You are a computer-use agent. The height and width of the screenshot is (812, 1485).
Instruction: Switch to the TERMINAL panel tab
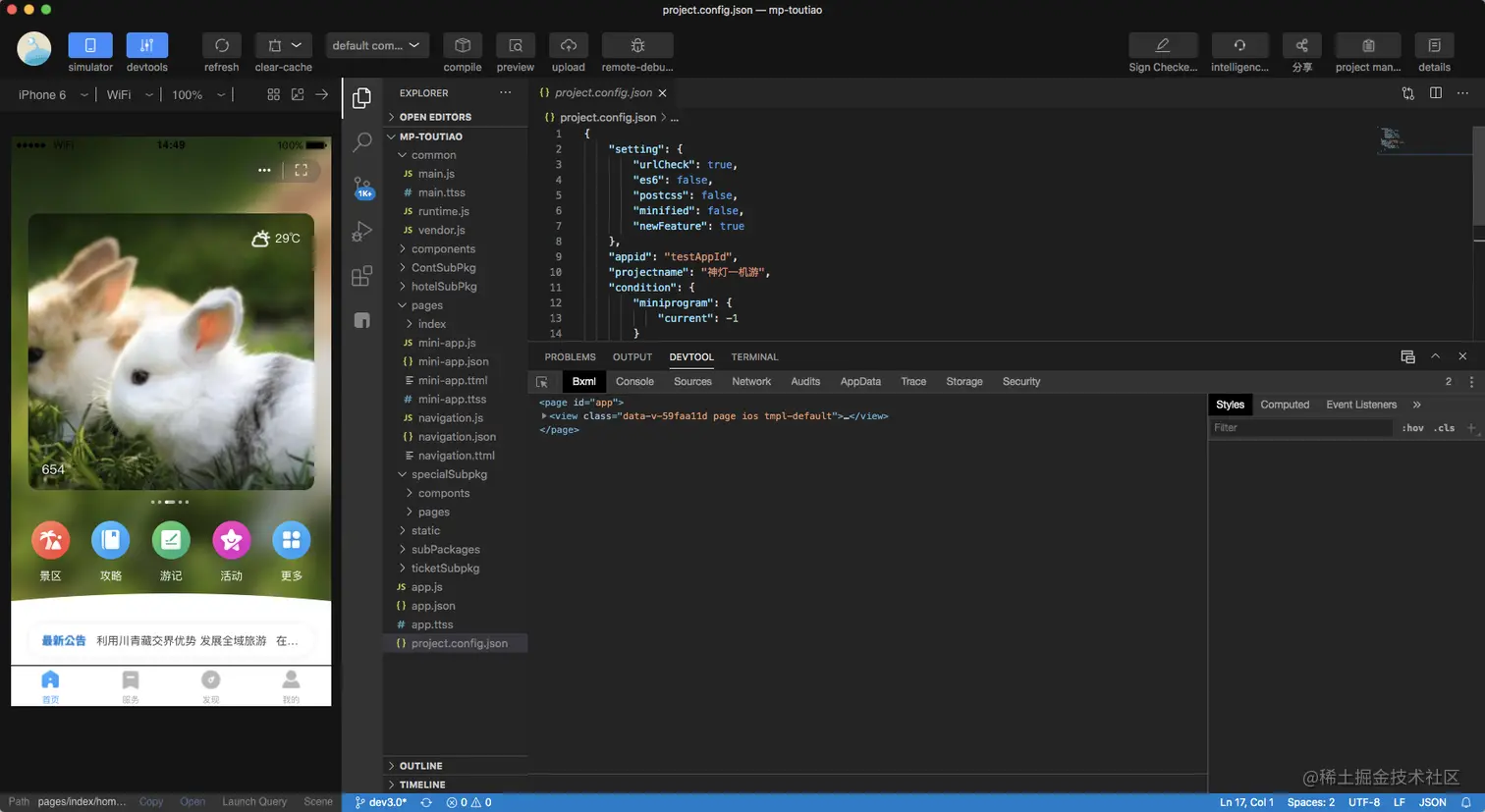[x=754, y=357]
